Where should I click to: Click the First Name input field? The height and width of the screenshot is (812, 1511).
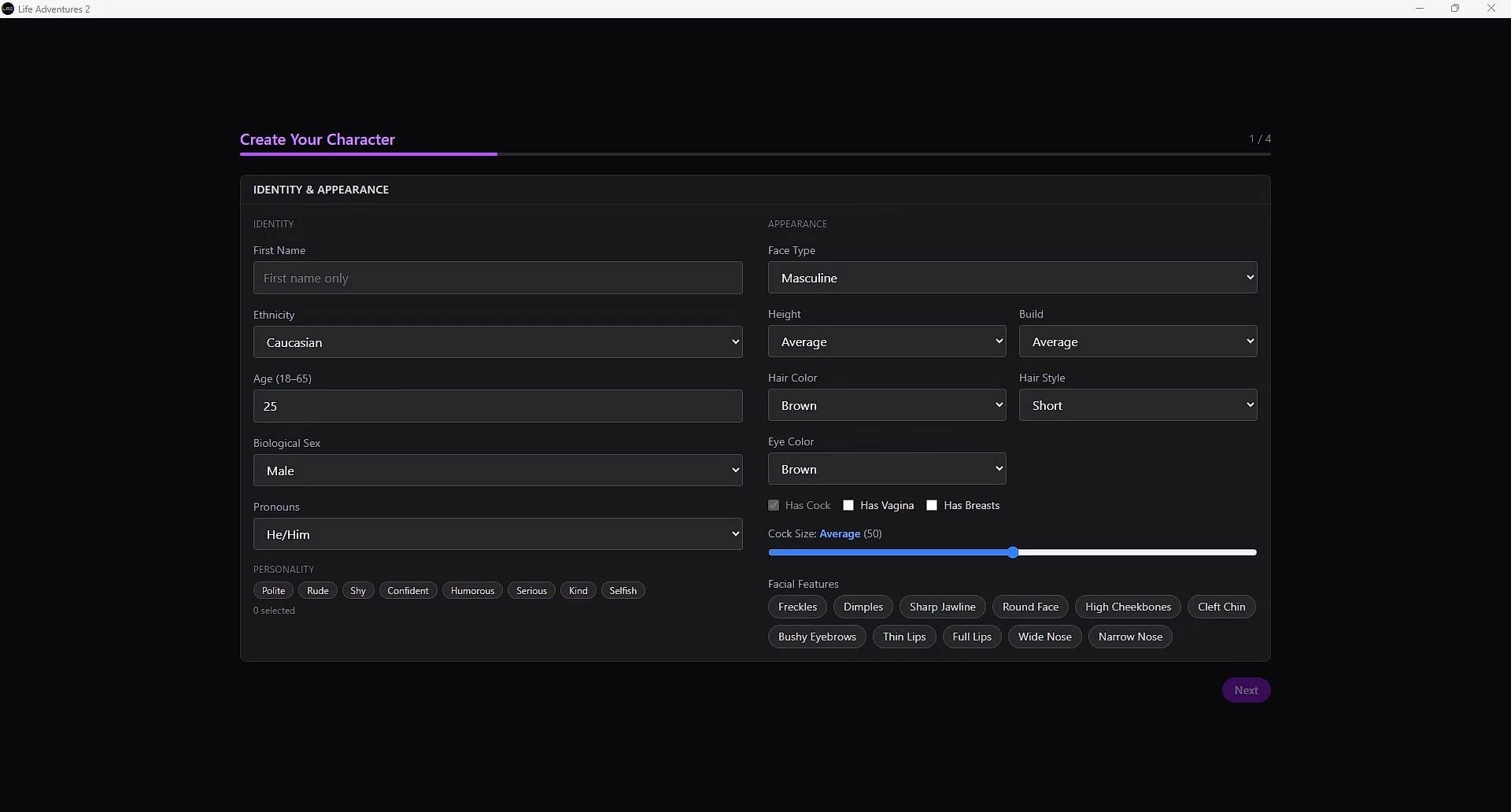(x=497, y=278)
